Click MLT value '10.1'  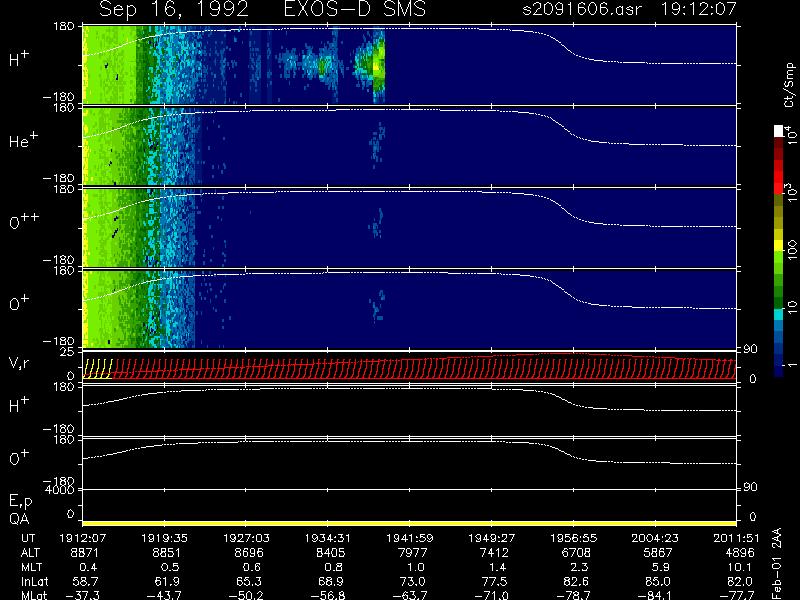[x=739, y=567]
